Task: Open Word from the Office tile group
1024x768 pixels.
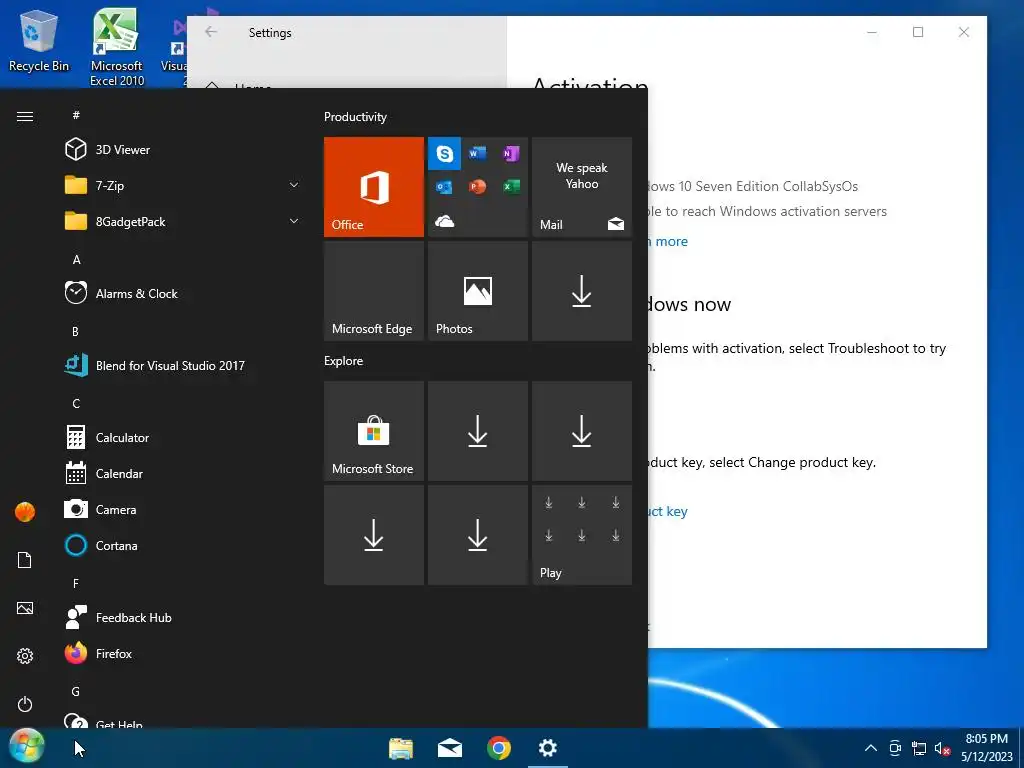Action: [x=477, y=153]
